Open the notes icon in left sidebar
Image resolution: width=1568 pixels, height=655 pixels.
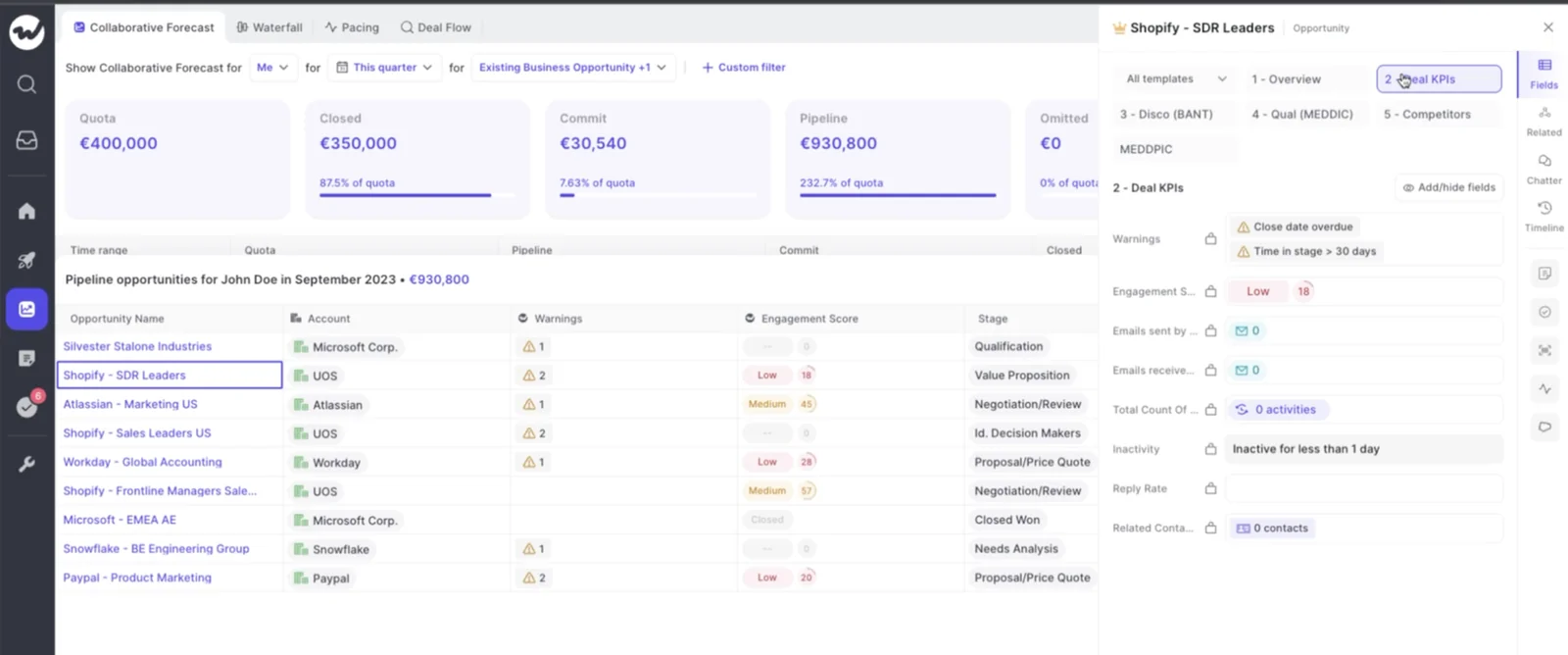tap(26, 358)
